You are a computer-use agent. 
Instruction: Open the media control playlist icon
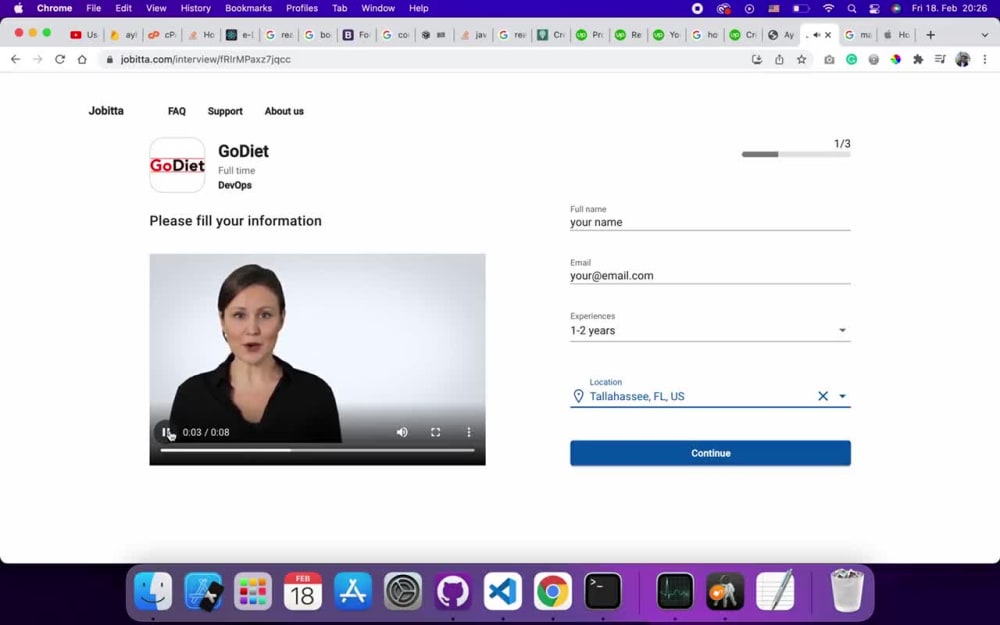940,59
